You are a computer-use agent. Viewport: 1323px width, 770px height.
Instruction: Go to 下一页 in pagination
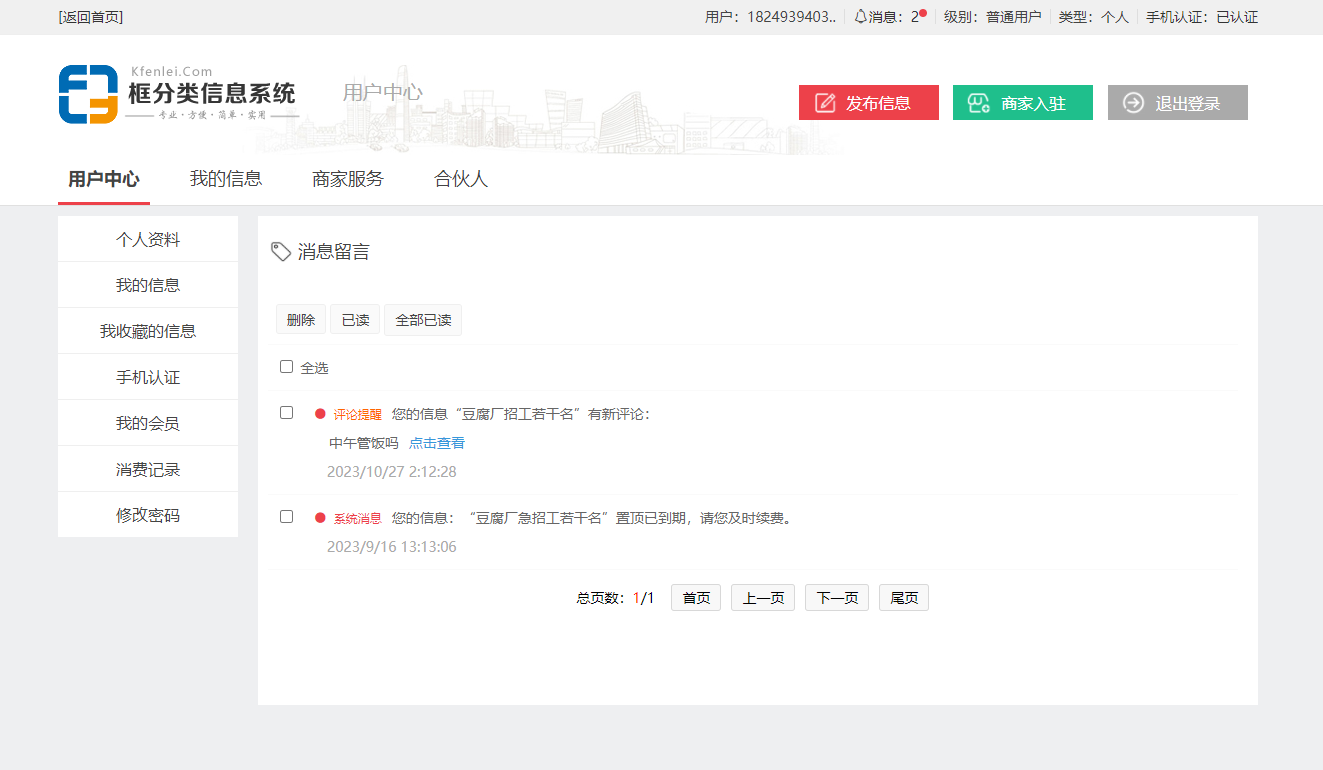pyautogui.click(x=837, y=598)
